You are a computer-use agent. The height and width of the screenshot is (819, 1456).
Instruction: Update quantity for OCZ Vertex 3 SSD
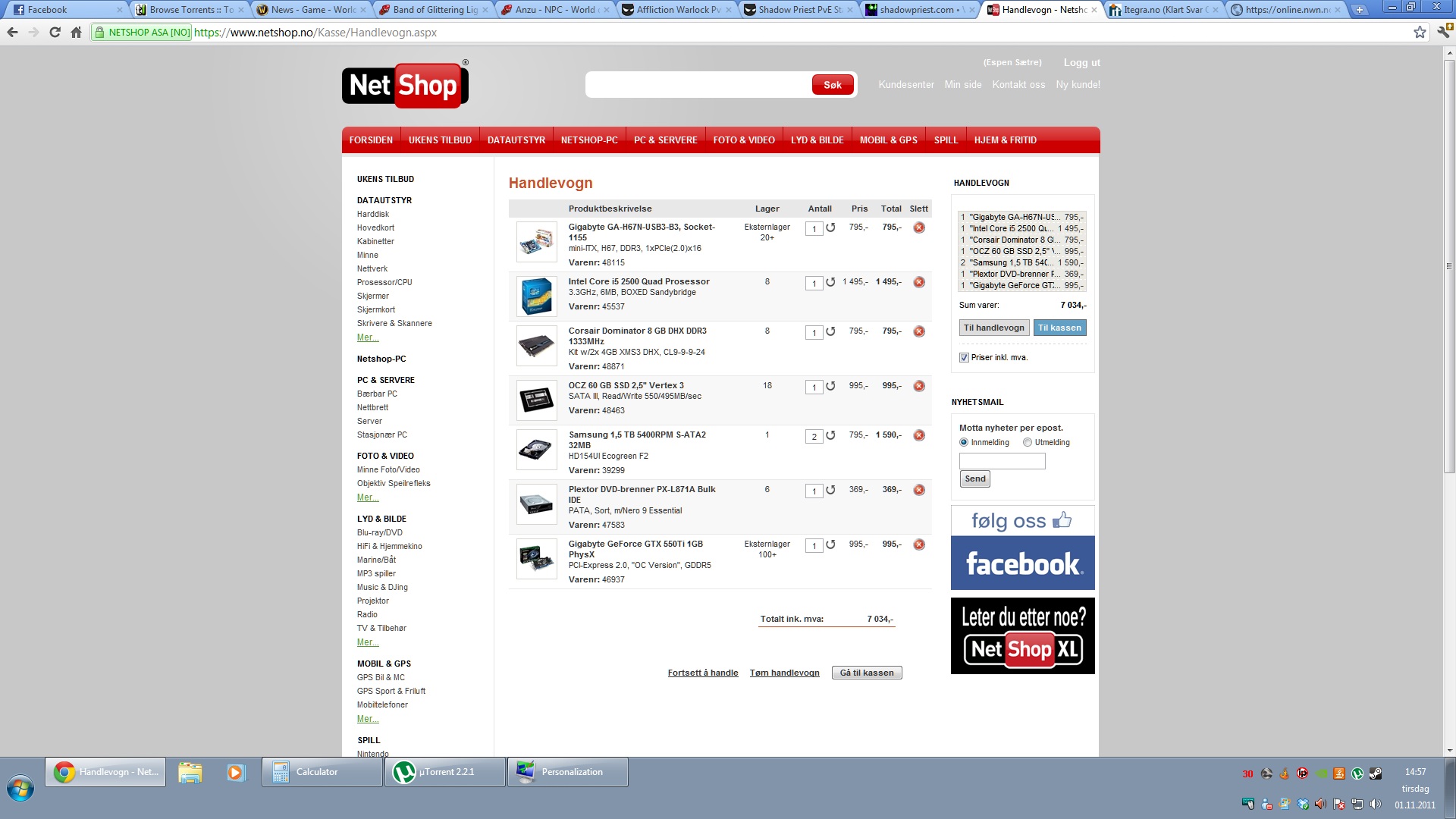pyautogui.click(x=831, y=386)
